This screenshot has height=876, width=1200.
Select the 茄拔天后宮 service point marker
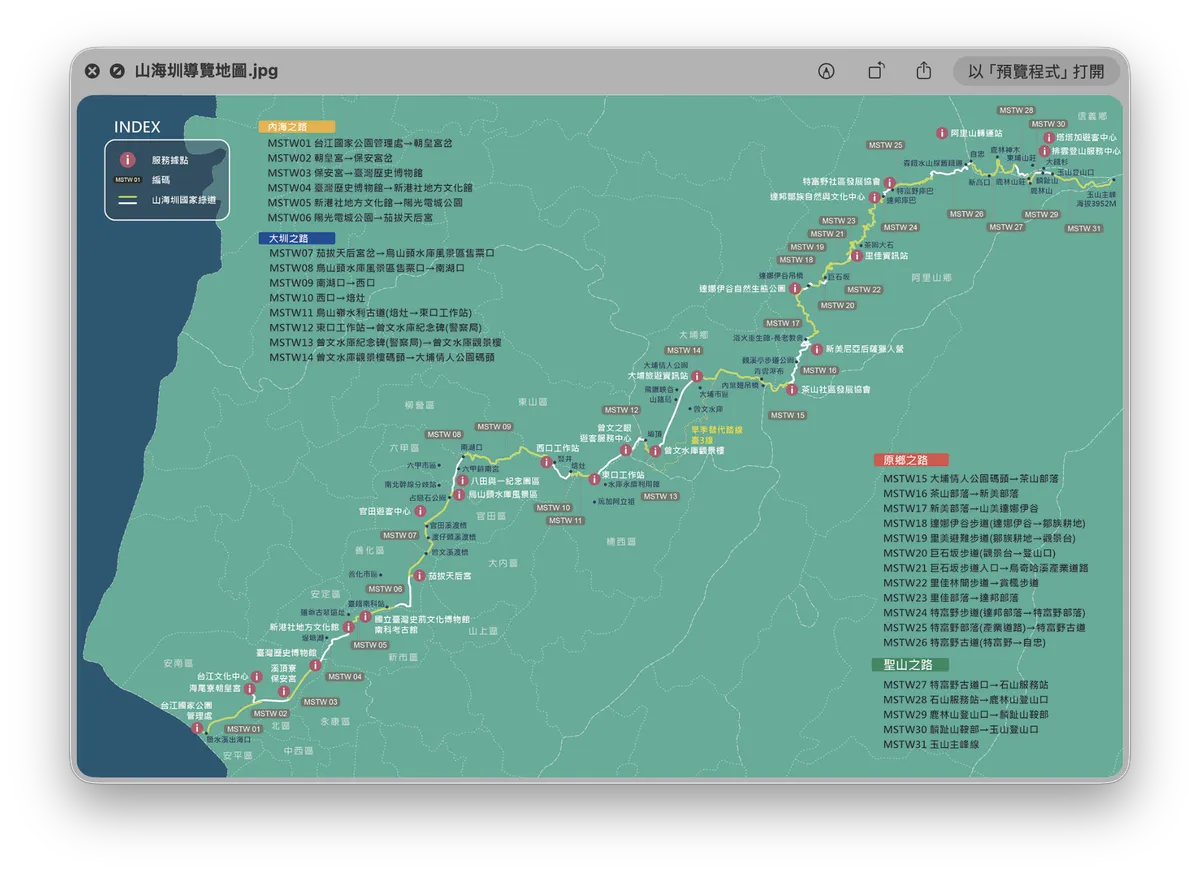[419, 576]
